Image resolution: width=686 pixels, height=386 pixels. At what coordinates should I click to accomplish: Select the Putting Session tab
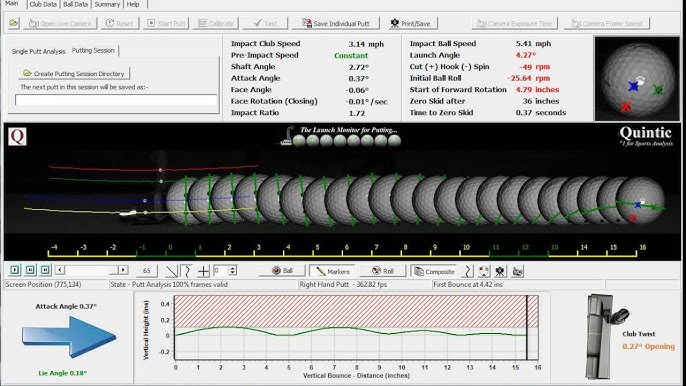pyautogui.click(x=93, y=50)
